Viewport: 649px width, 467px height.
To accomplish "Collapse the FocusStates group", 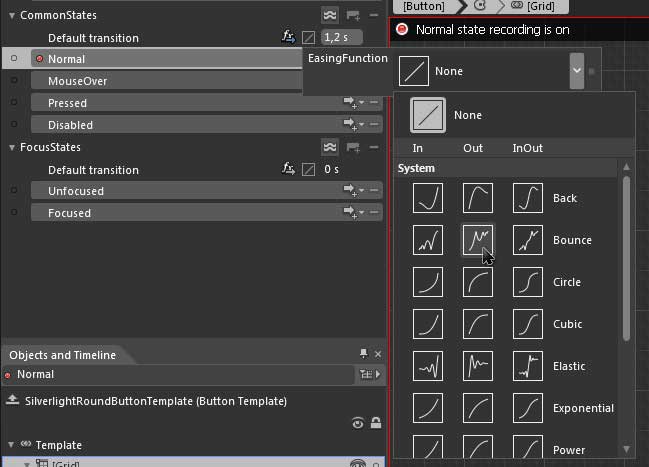I will click(12, 147).
